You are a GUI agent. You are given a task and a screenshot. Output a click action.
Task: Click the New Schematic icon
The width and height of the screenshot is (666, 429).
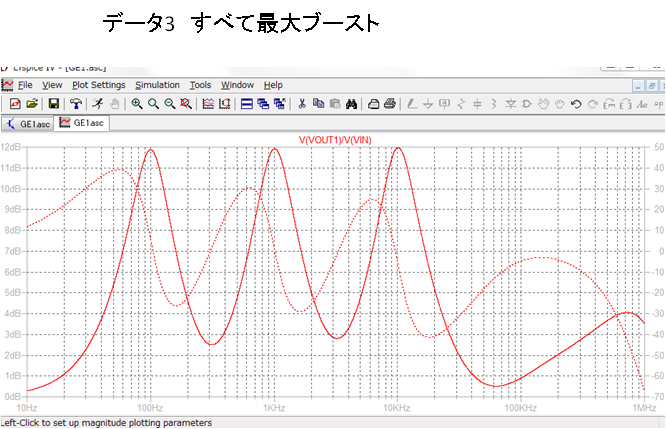pyautogui.click(x=15, y=104)
